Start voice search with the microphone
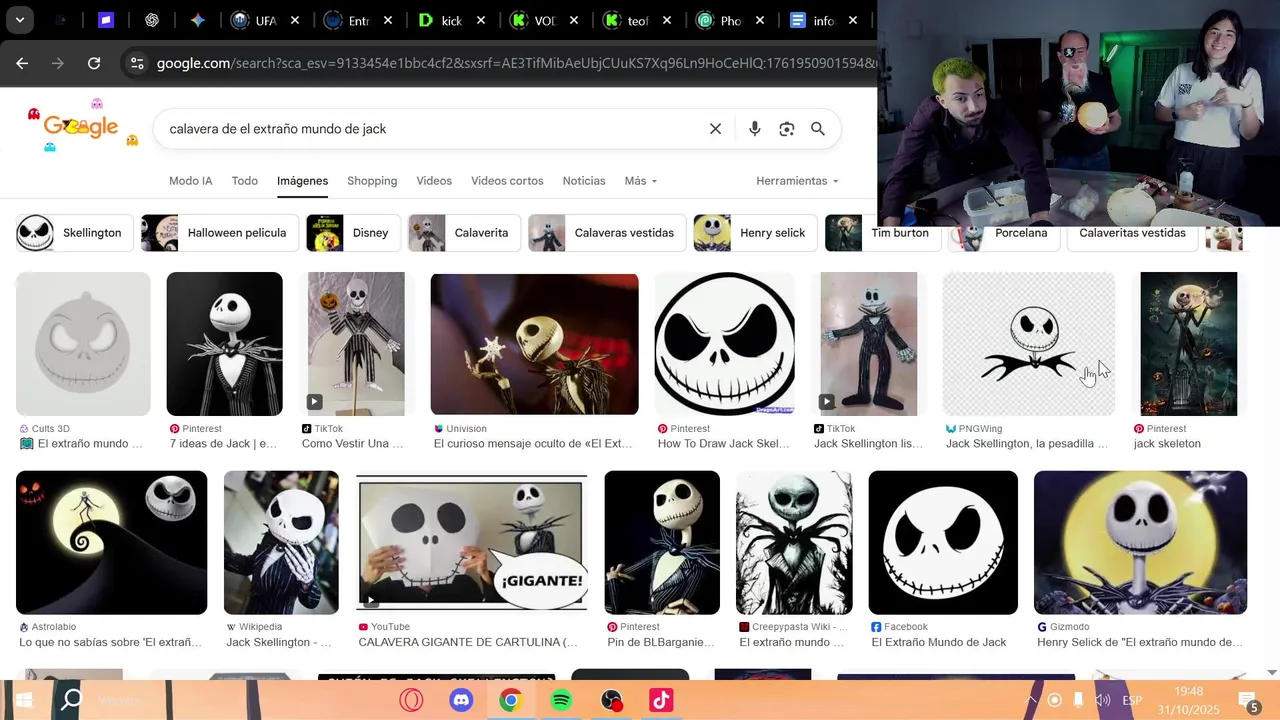 755,129
